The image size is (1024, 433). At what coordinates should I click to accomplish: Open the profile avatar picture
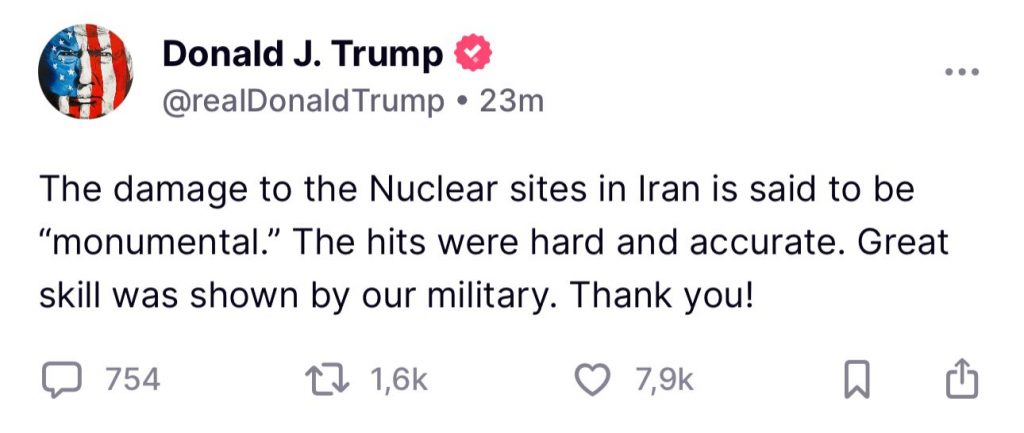(x=84, y=71)
